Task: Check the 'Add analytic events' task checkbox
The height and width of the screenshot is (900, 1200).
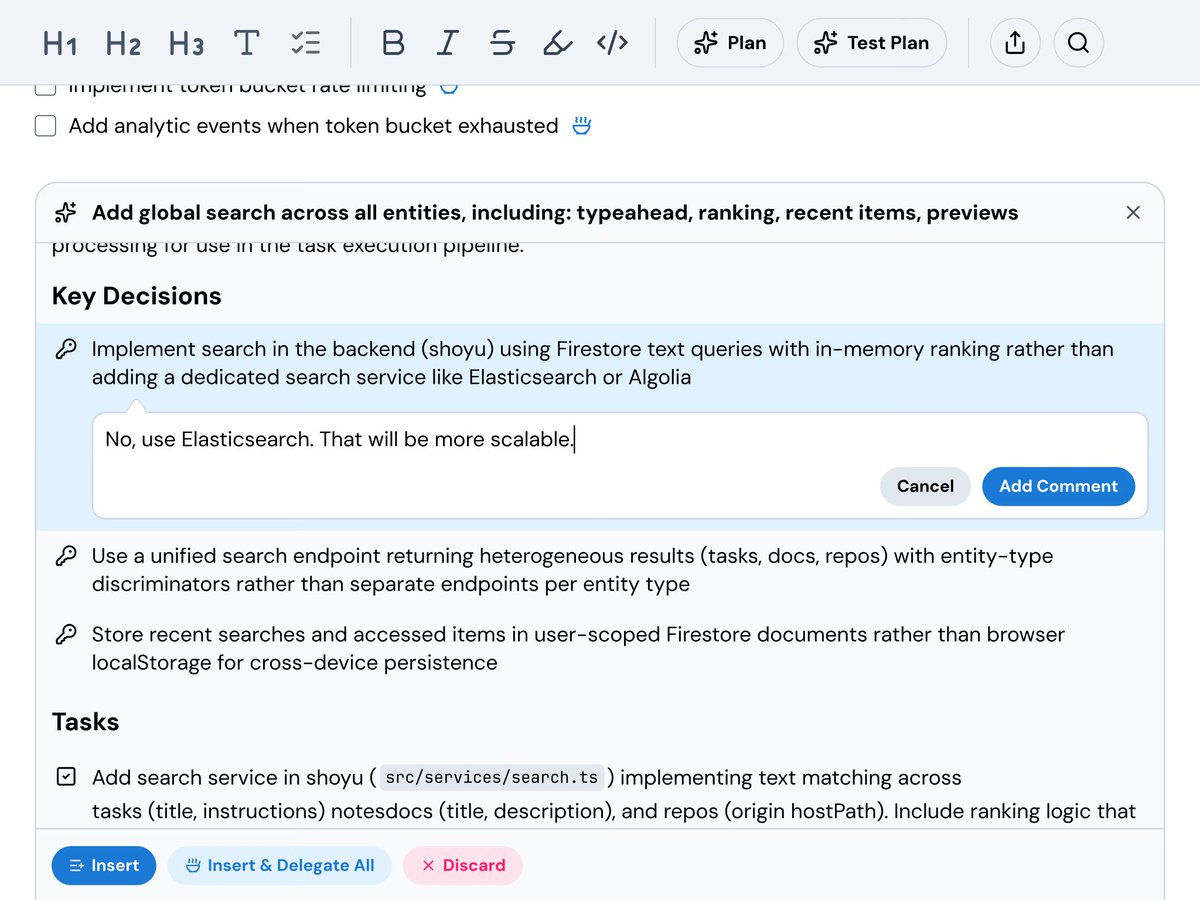Action: [x=45, y=126]
